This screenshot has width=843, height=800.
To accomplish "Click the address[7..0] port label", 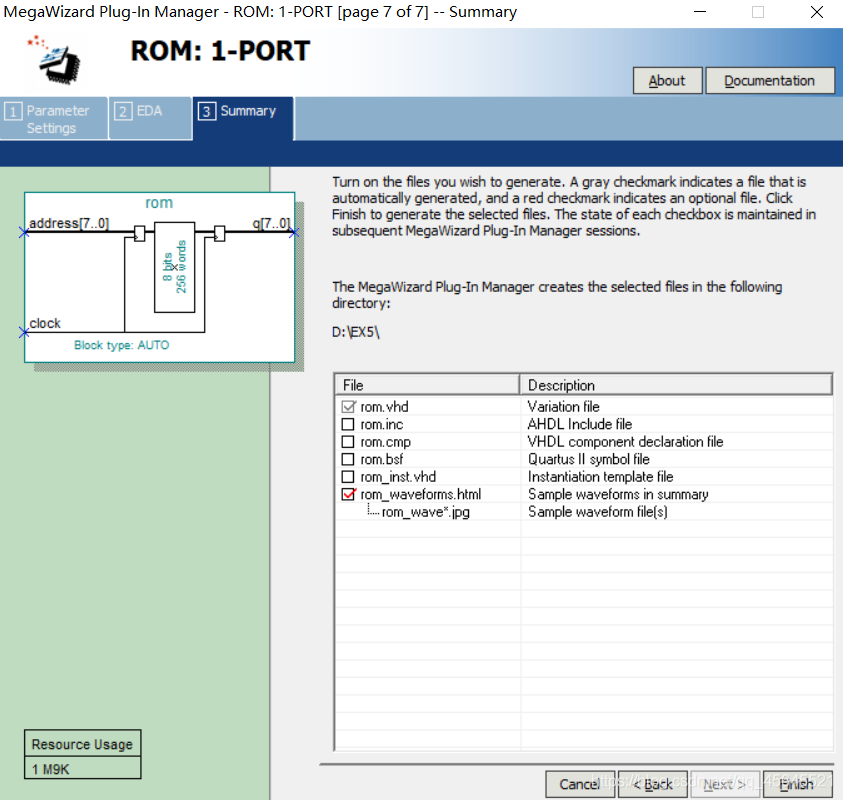I will [69, 223].
